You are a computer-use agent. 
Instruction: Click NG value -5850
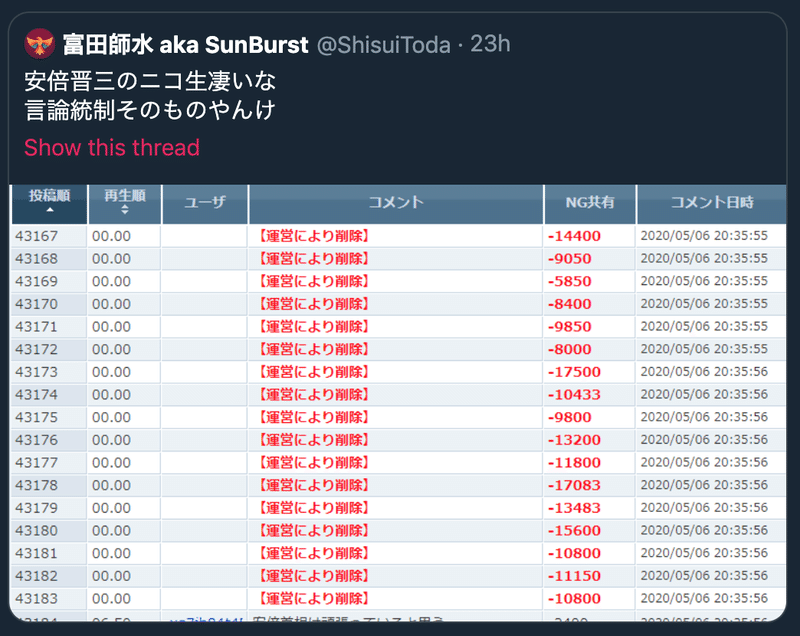[569, 282]
